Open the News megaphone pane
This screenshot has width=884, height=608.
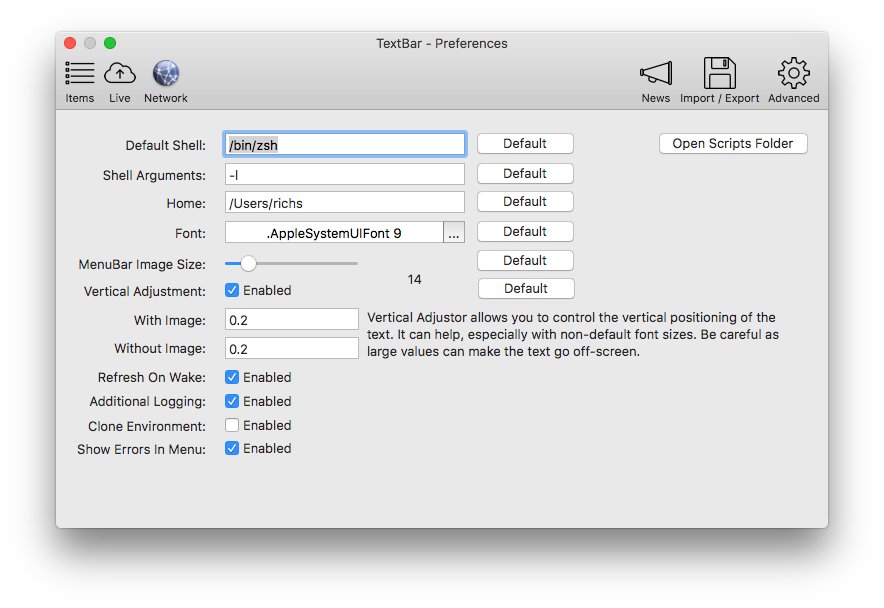click(x=656, y=82)
